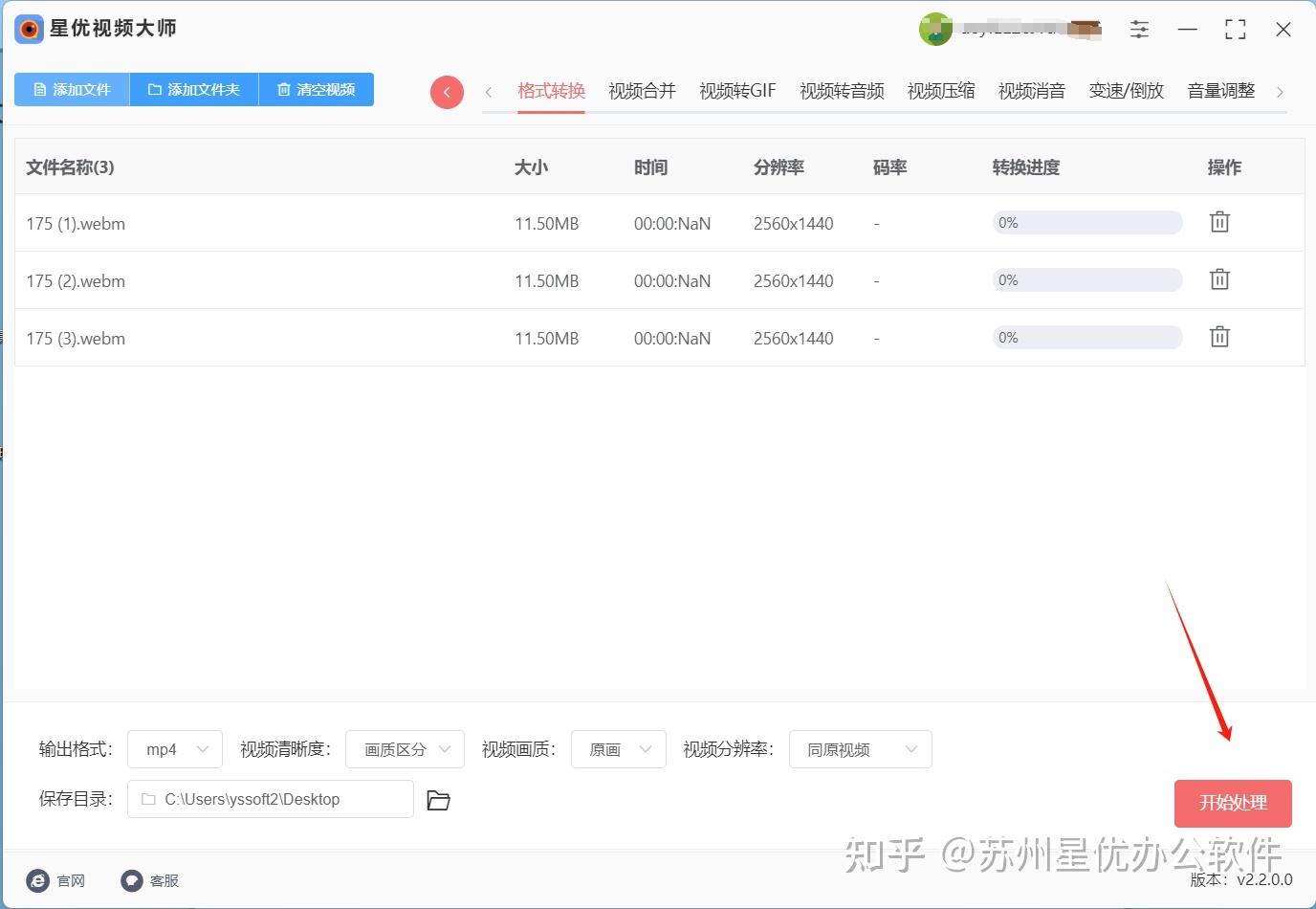Show more tabs with right chevron
The width and height of the screenshot is (1316, 909).
[1280, 92]
